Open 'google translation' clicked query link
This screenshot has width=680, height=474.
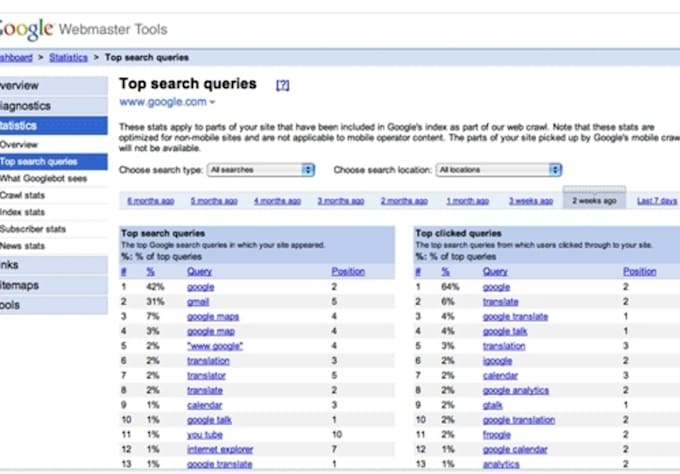tap(519, 420)
